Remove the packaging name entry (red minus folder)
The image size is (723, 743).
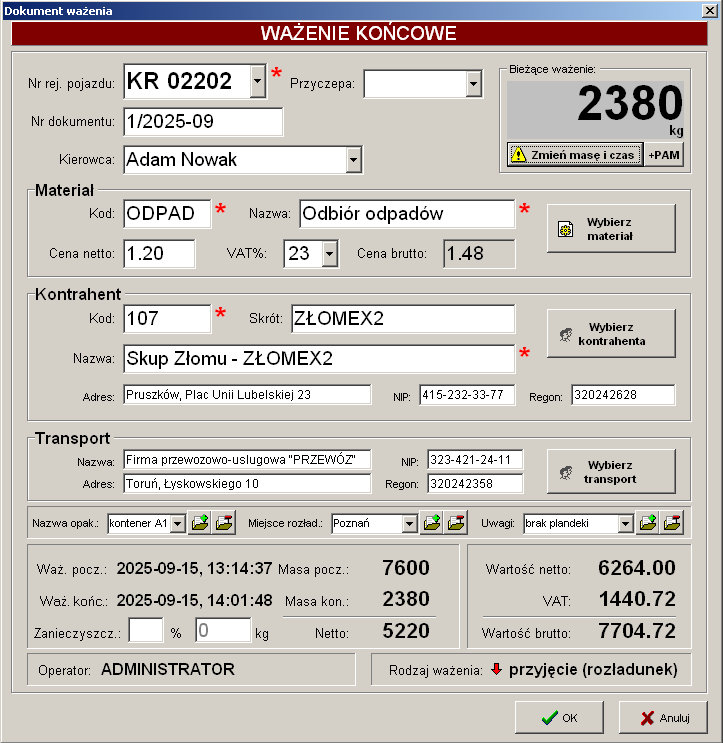(x=224, y=523)
